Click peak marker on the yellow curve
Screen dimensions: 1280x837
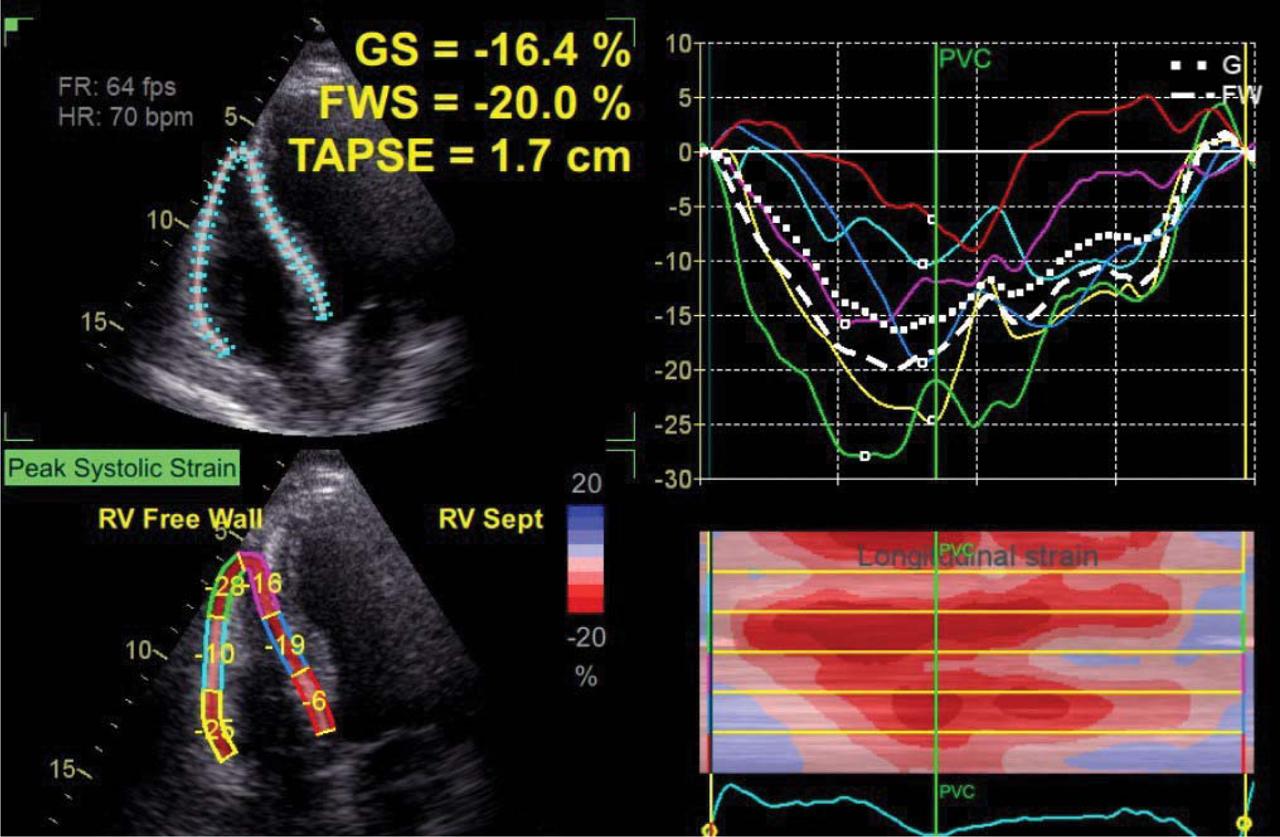pos(931,420)
